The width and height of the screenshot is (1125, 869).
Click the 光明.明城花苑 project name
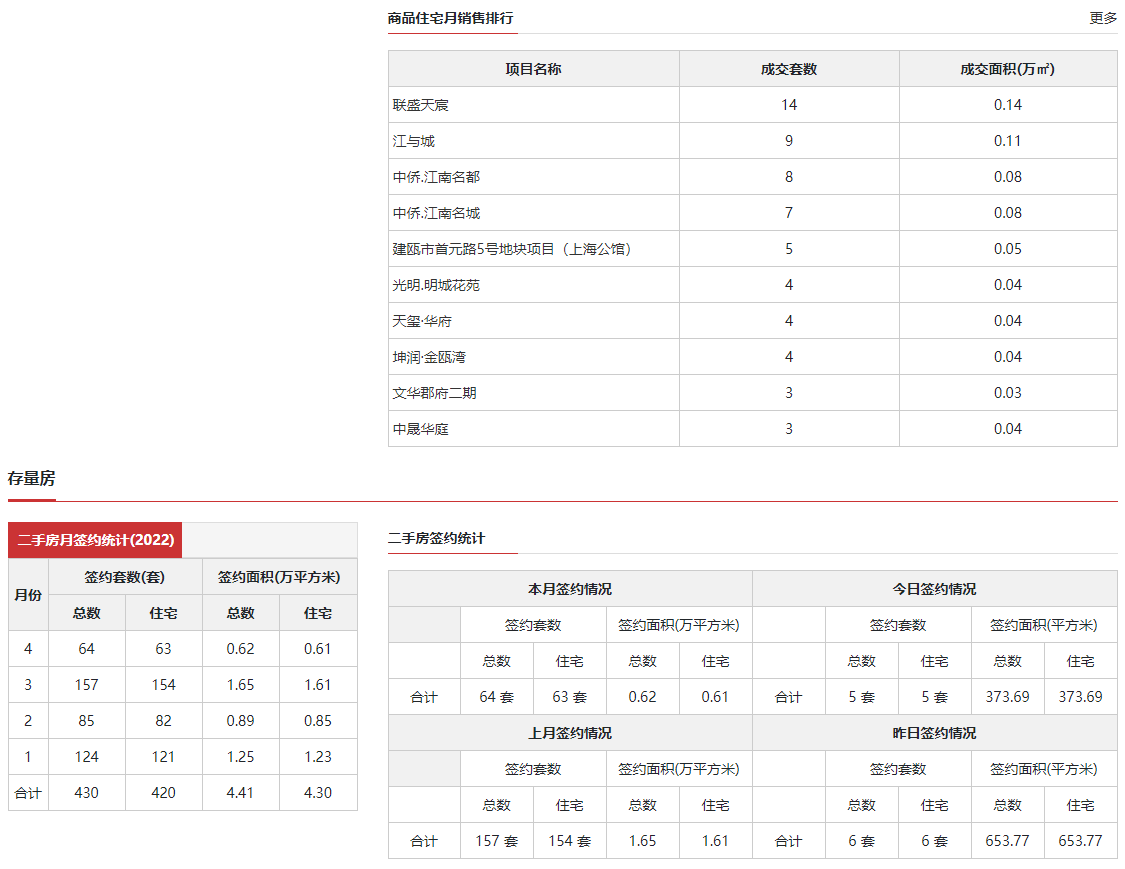pos(436,285)
